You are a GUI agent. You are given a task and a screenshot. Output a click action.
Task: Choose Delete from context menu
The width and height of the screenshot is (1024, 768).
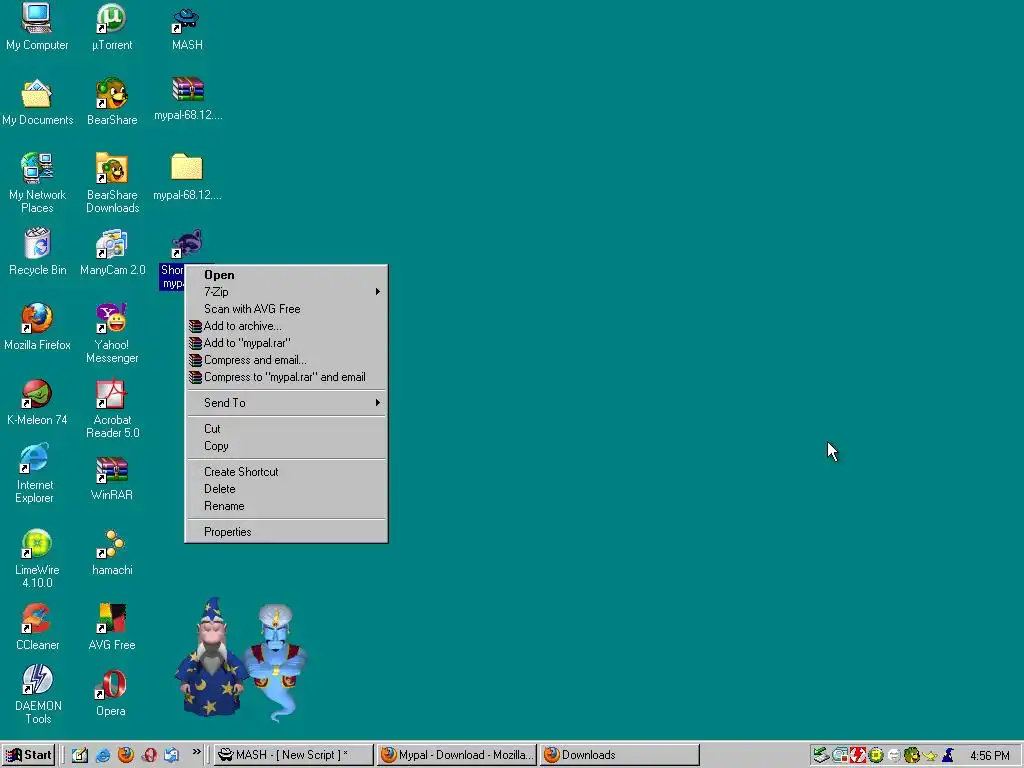pyautogui.click(x=287, y=489)
